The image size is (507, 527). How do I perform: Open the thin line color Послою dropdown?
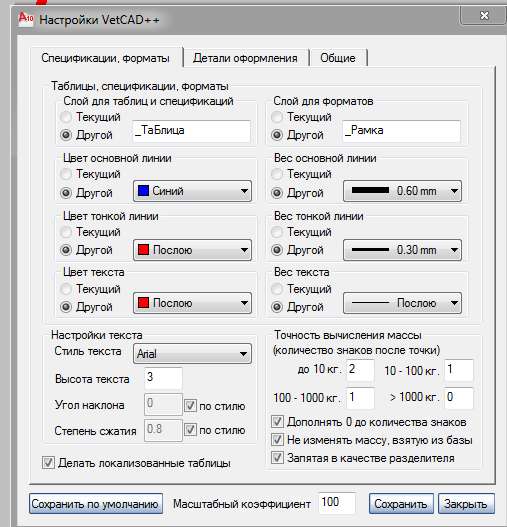click(192, 250)
